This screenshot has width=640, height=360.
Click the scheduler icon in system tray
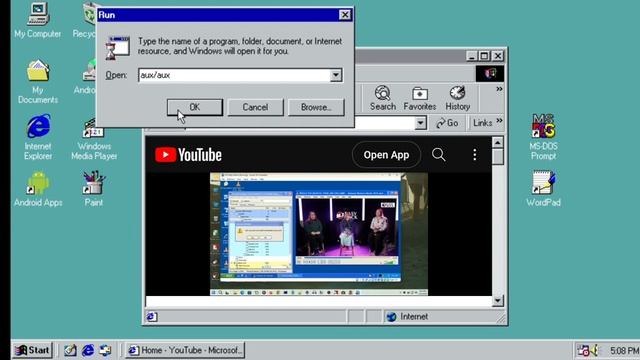[x=583, y=350]
